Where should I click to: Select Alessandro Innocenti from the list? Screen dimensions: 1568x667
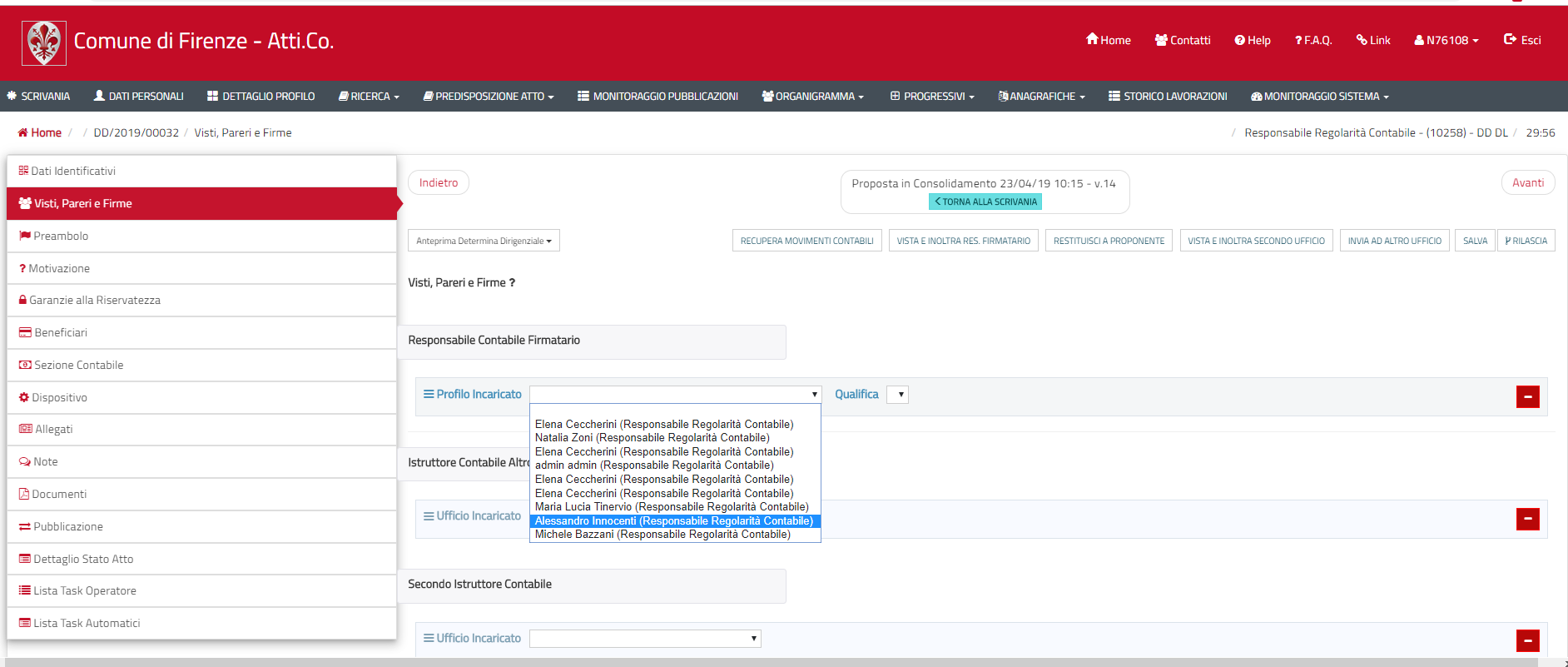[x=674, y=521]
